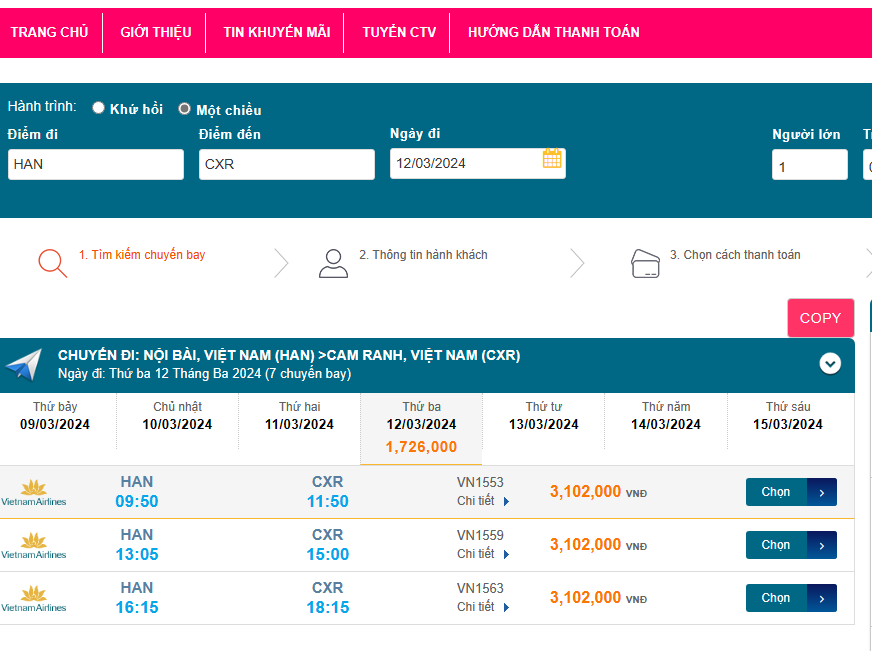Click the Điểm đến CXR input field

click(286, 164)
